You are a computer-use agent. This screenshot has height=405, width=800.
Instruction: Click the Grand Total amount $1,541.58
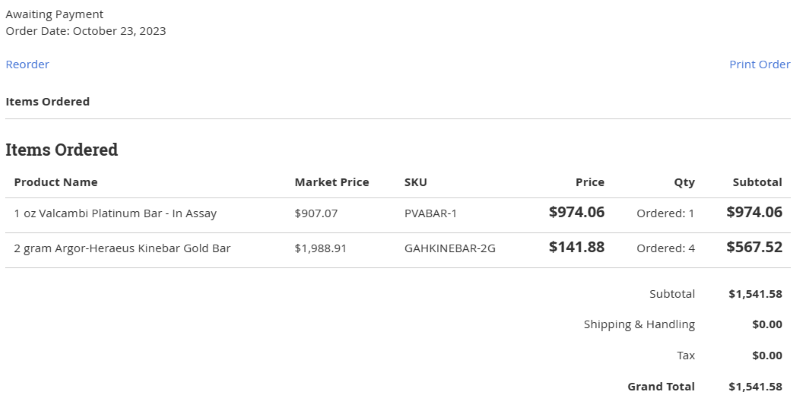755,386
